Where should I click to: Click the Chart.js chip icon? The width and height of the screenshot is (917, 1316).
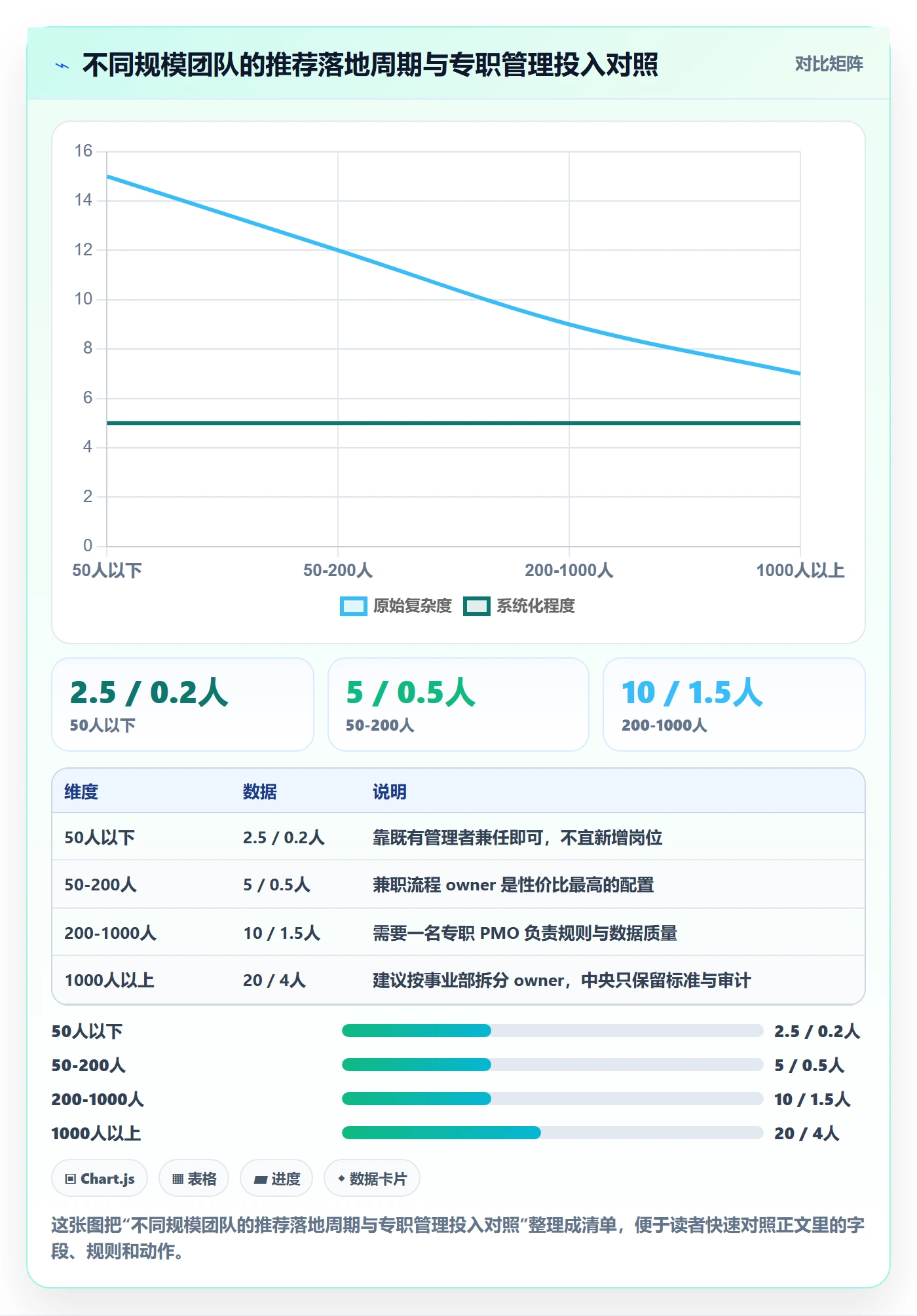point(71,1179)
